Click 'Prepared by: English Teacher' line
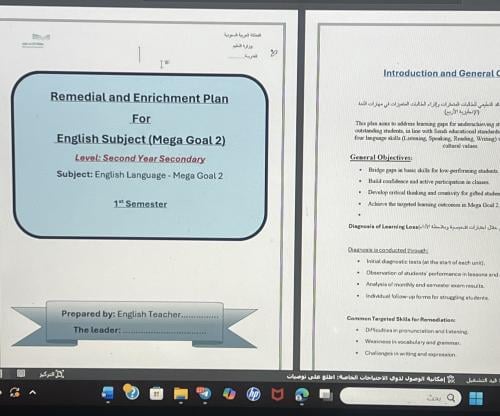 tap(140, 314)
